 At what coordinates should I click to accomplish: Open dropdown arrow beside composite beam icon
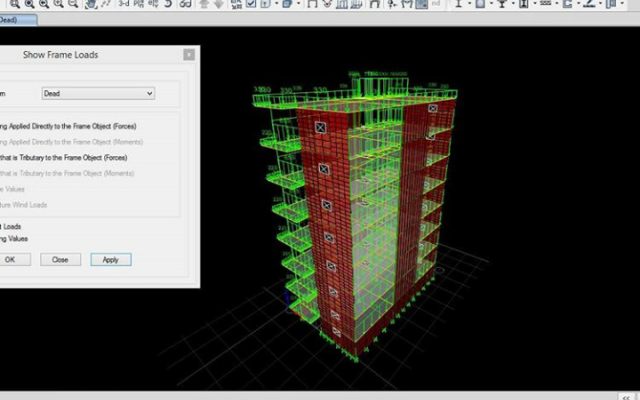pos(513,3)
